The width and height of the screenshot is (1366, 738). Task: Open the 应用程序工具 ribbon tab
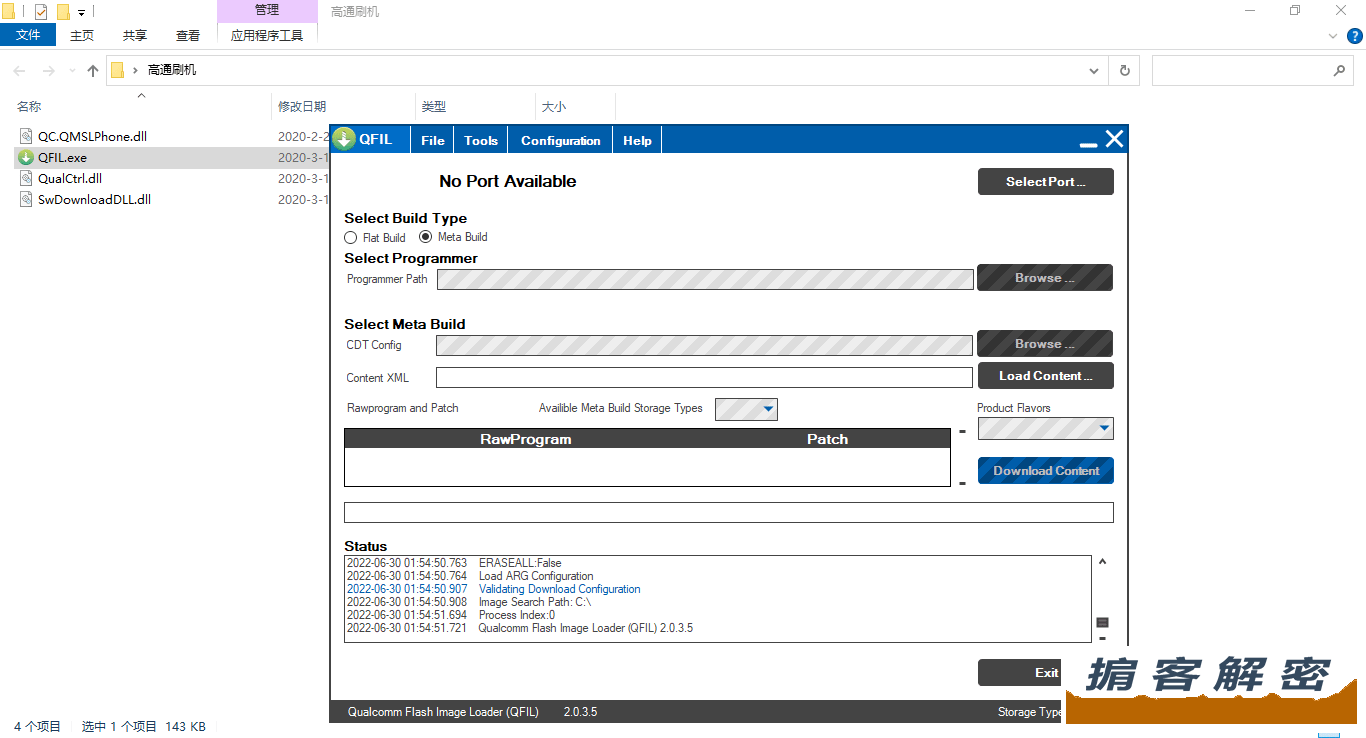(x=267, y=35)
